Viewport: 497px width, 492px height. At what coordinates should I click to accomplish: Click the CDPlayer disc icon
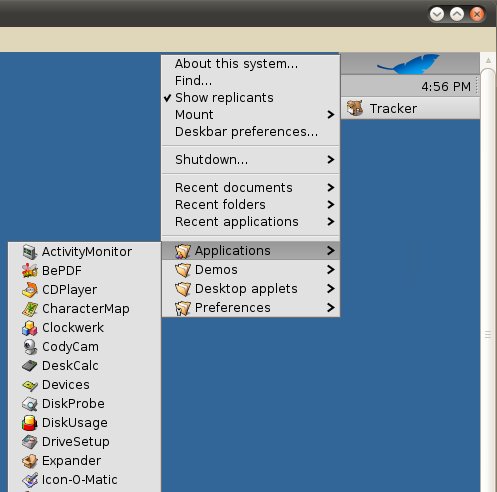[x=30, y=290]
